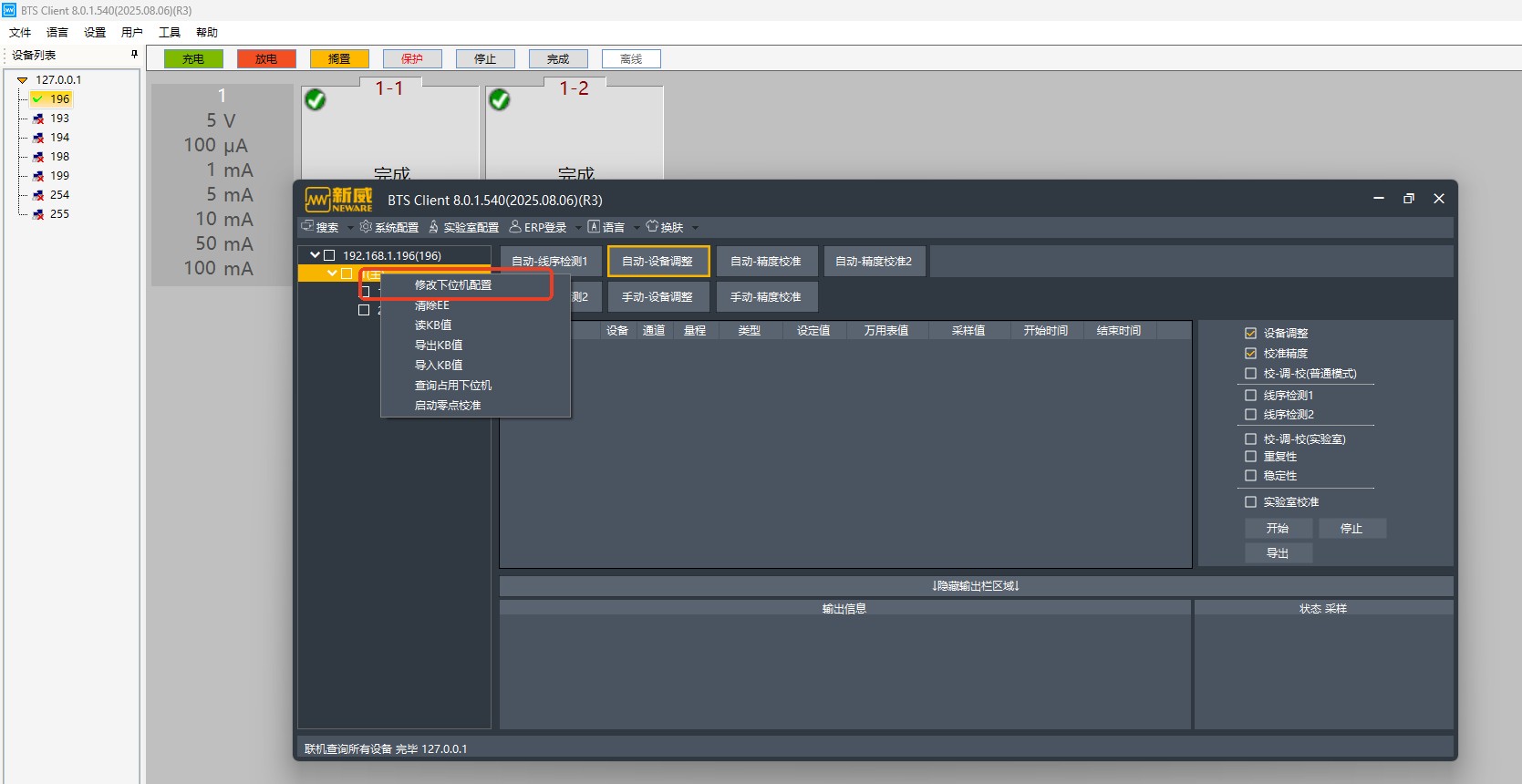
Task: Click the 自动-精度校准2 button
Action: point(874,262)
